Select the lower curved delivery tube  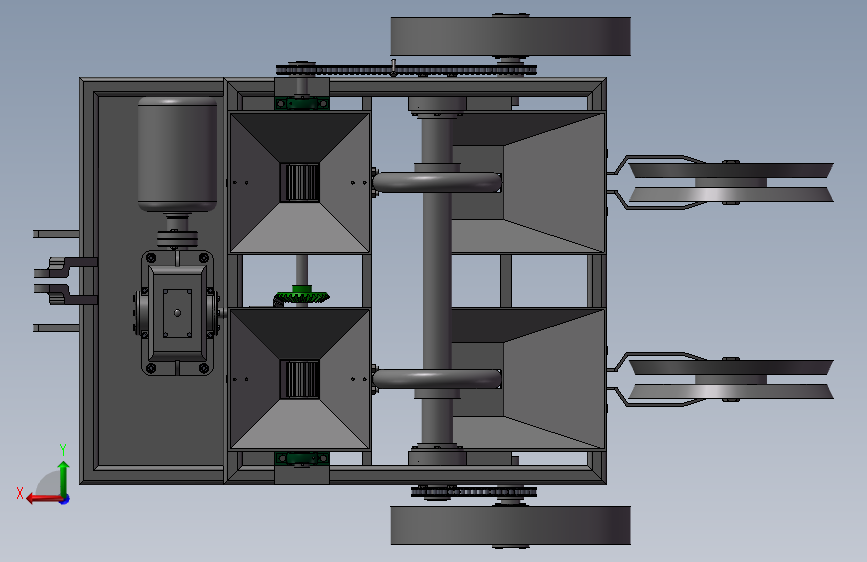tap(437, 379)
